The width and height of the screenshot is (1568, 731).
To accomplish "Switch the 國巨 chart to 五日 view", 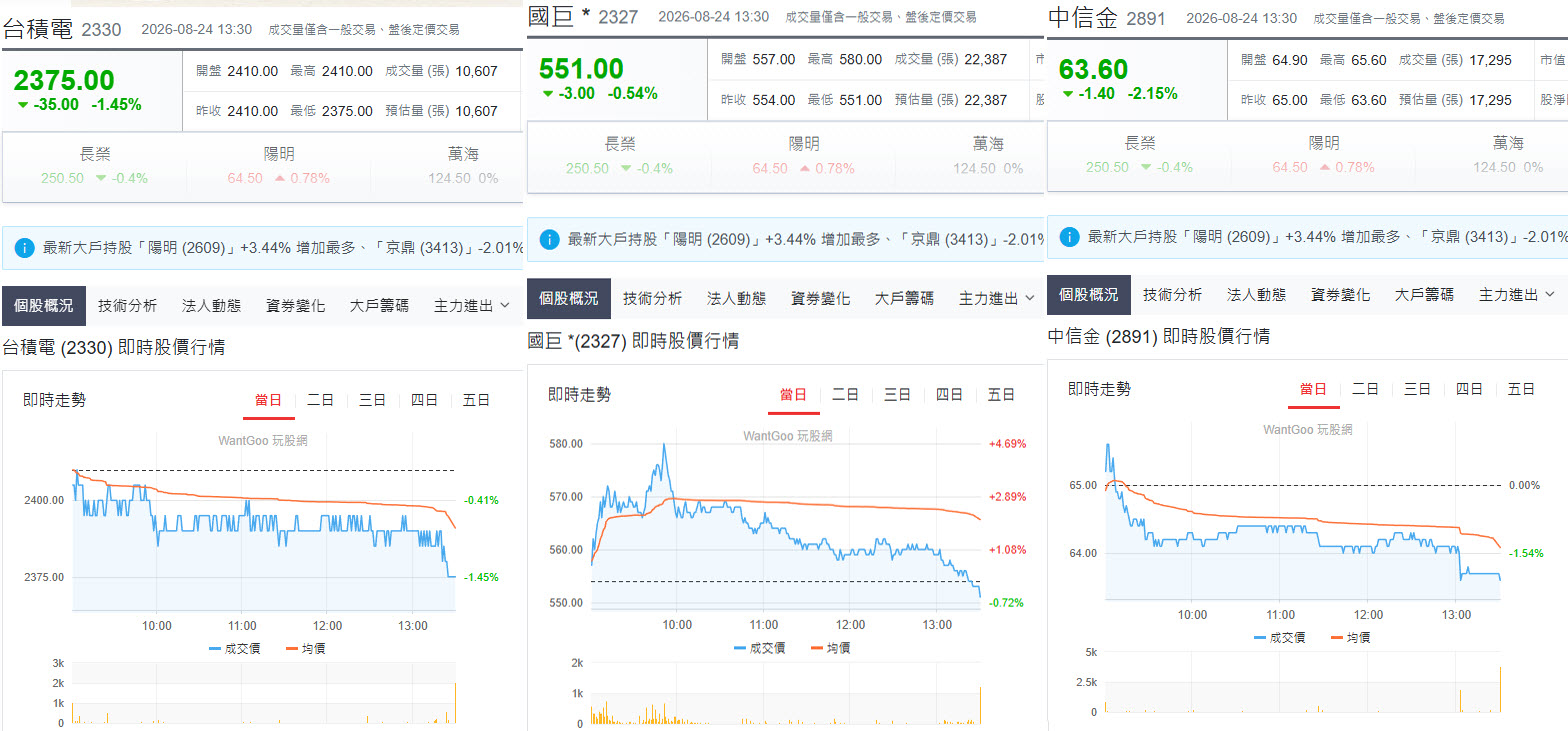I will tap(1002, 395).
